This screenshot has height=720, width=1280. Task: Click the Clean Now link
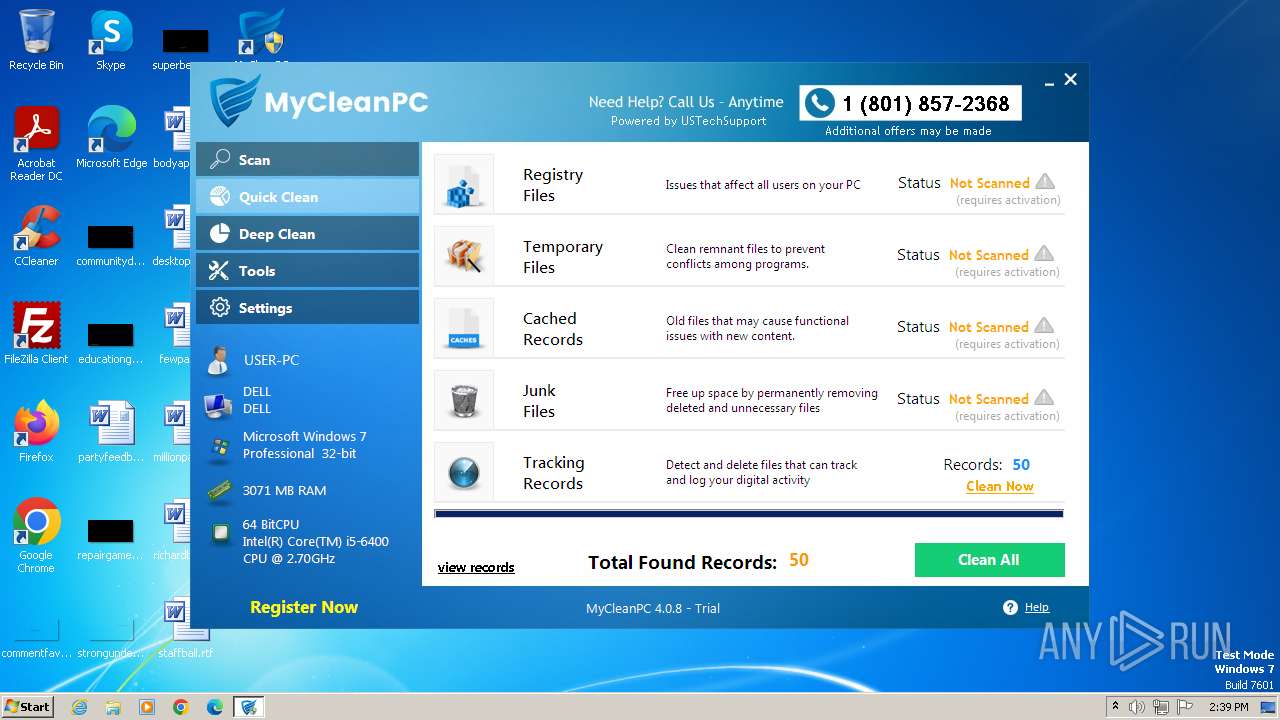click(1000, 486)
